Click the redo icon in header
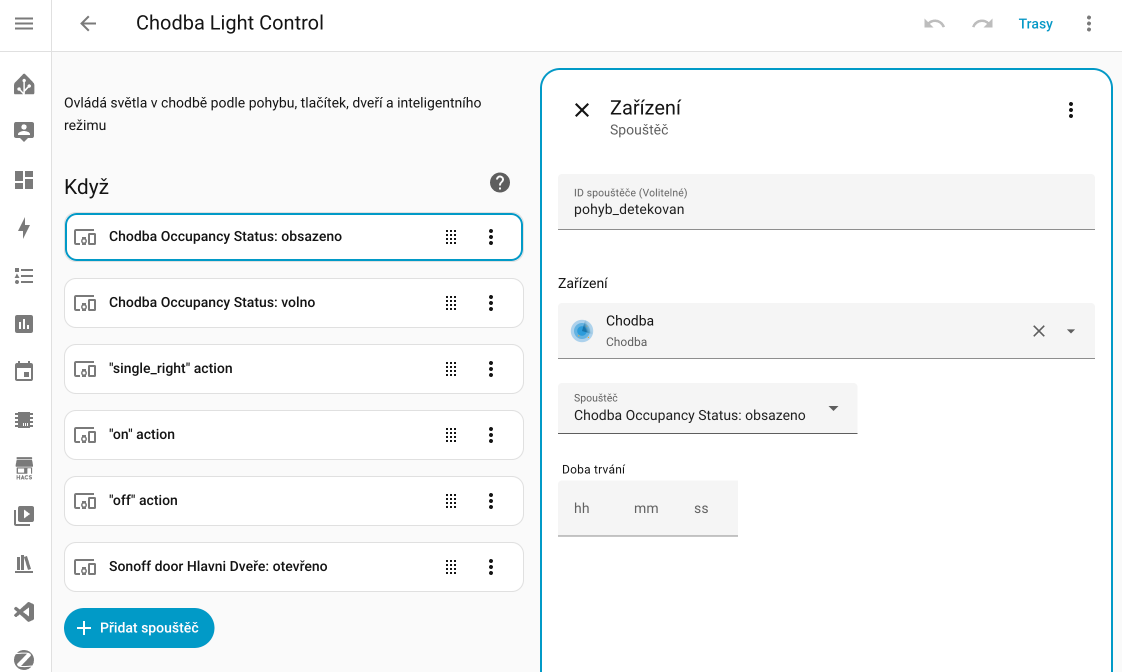This screenshot has height=672, width=1122. (x=982, y=24)
